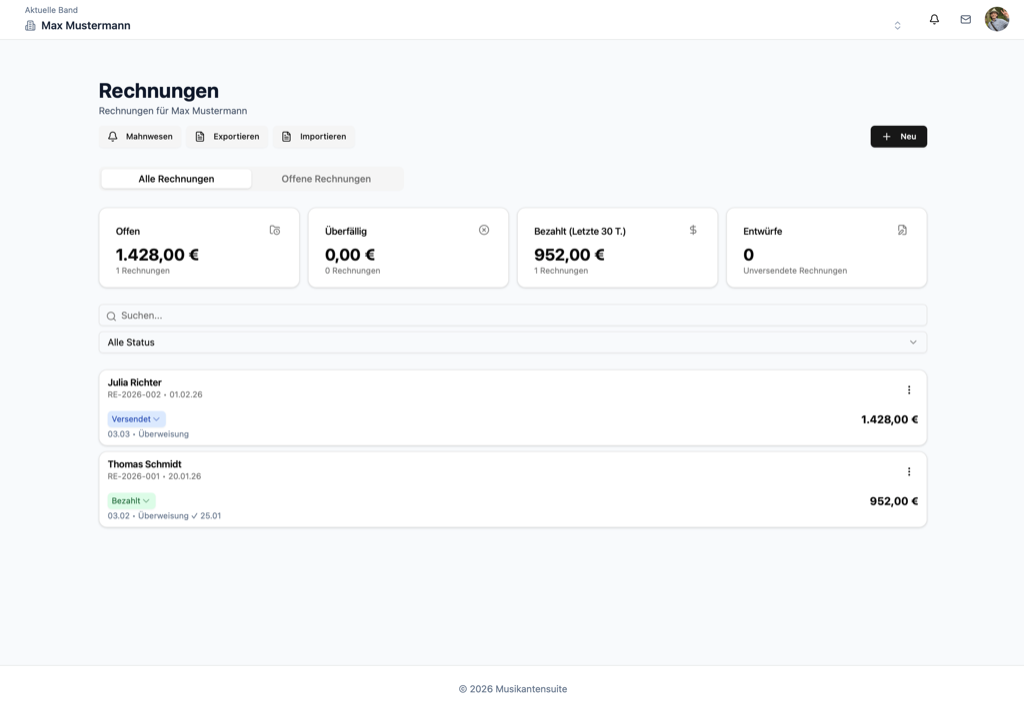Click the dollar icon on the Bezahlt card
Screen dimensions: 1024x709
pos(693,230)
